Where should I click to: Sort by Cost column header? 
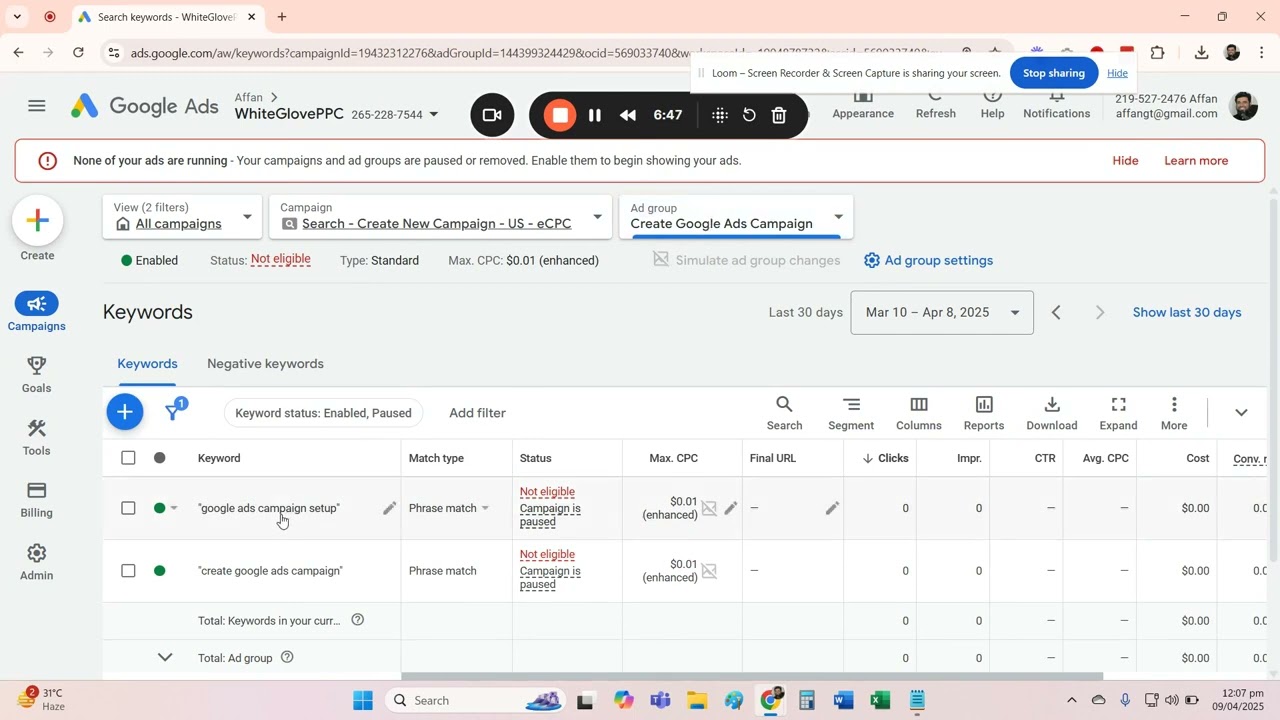(x=1198, y=458)
